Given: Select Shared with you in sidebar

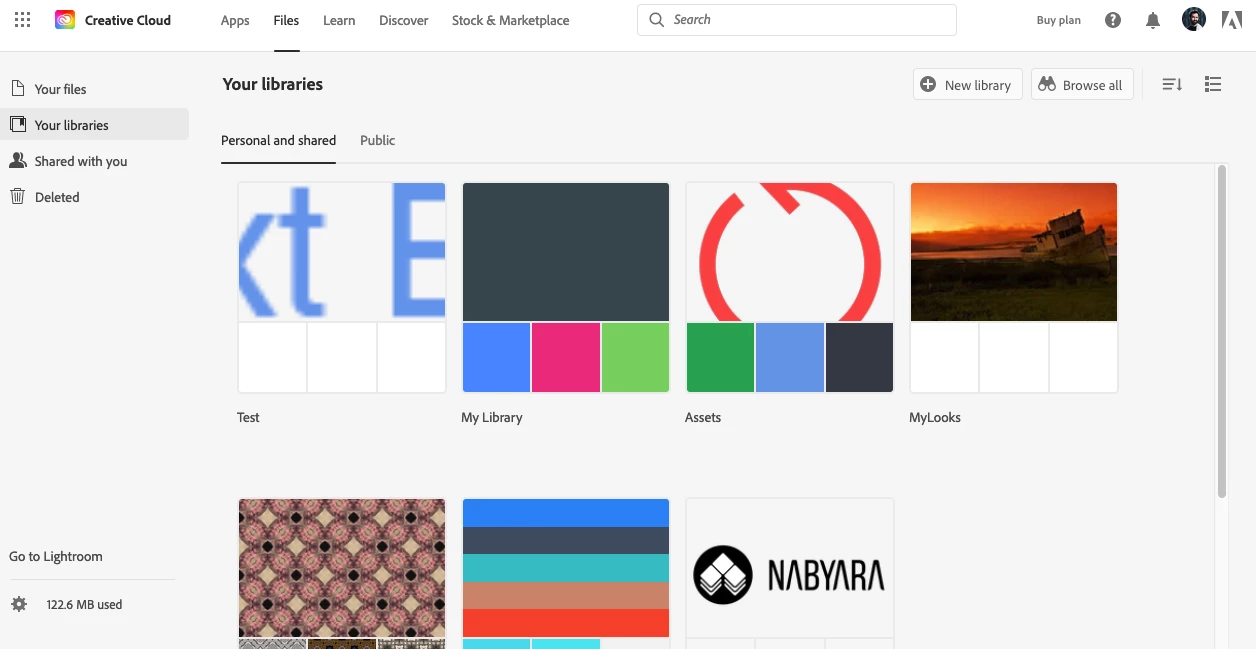Looking at the screenshot, I should coord(94,161).
